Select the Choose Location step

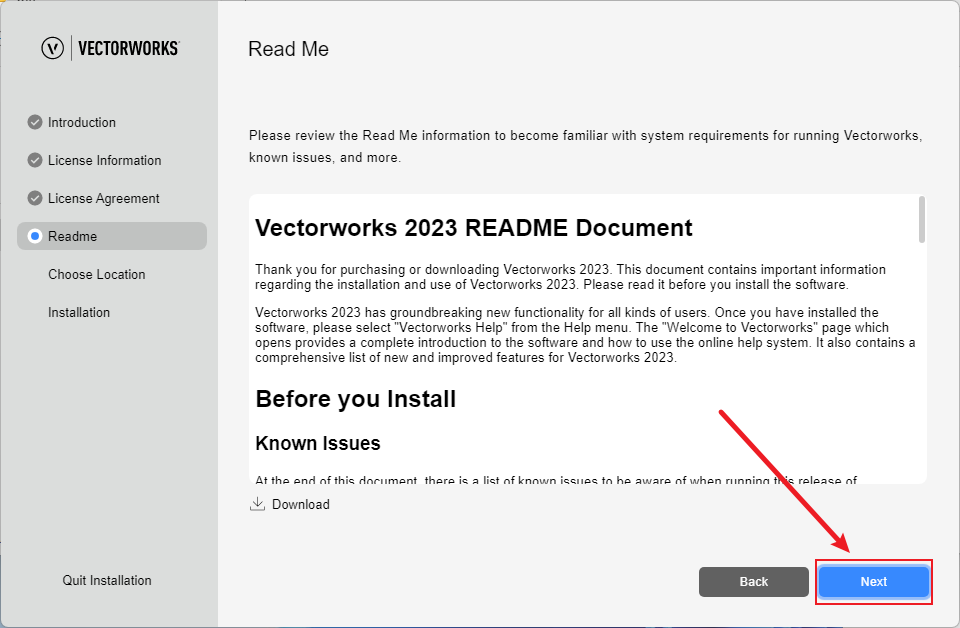tap(97, 274)
